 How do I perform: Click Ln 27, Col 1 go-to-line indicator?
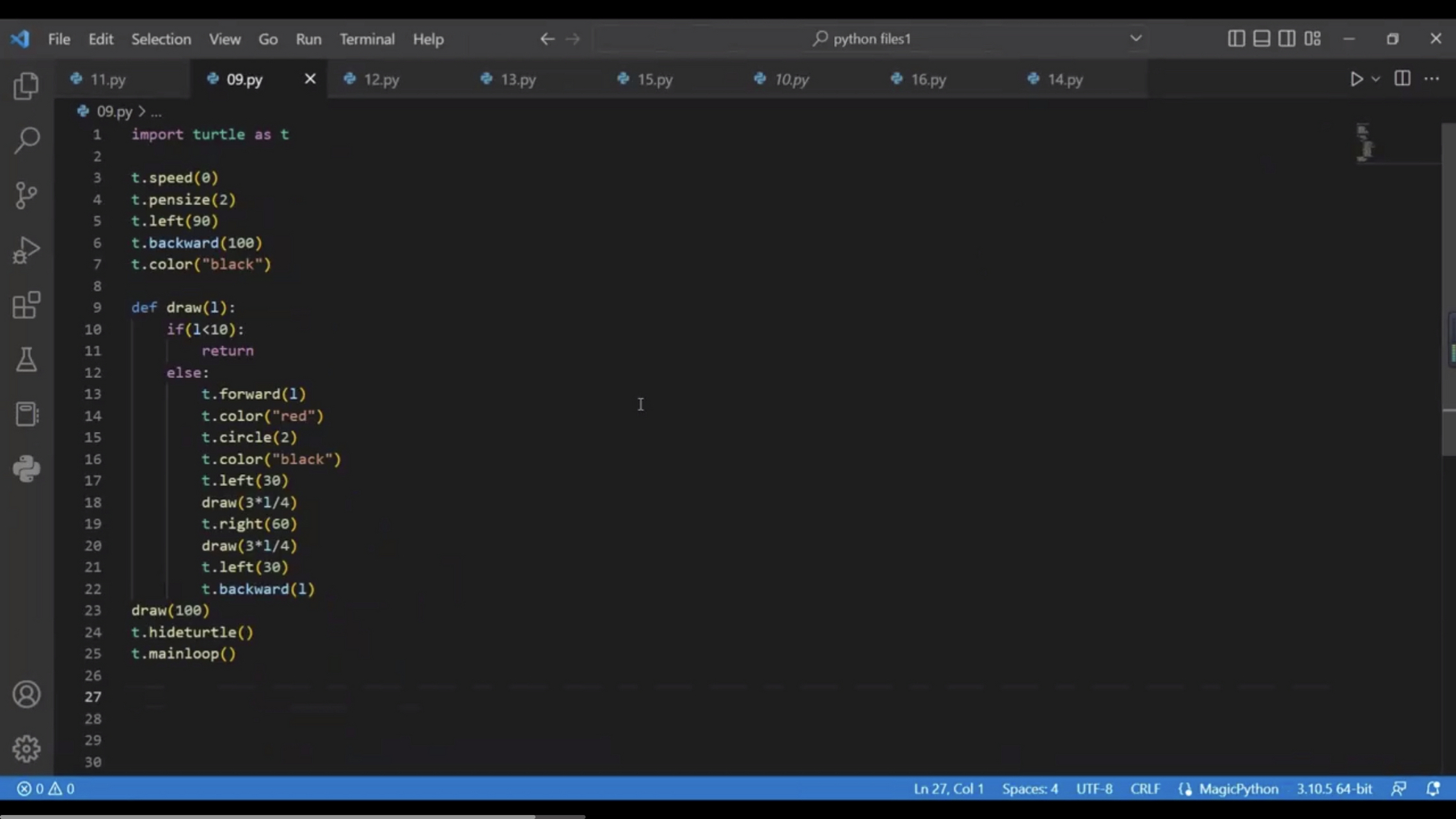click(x=949, y=788)
